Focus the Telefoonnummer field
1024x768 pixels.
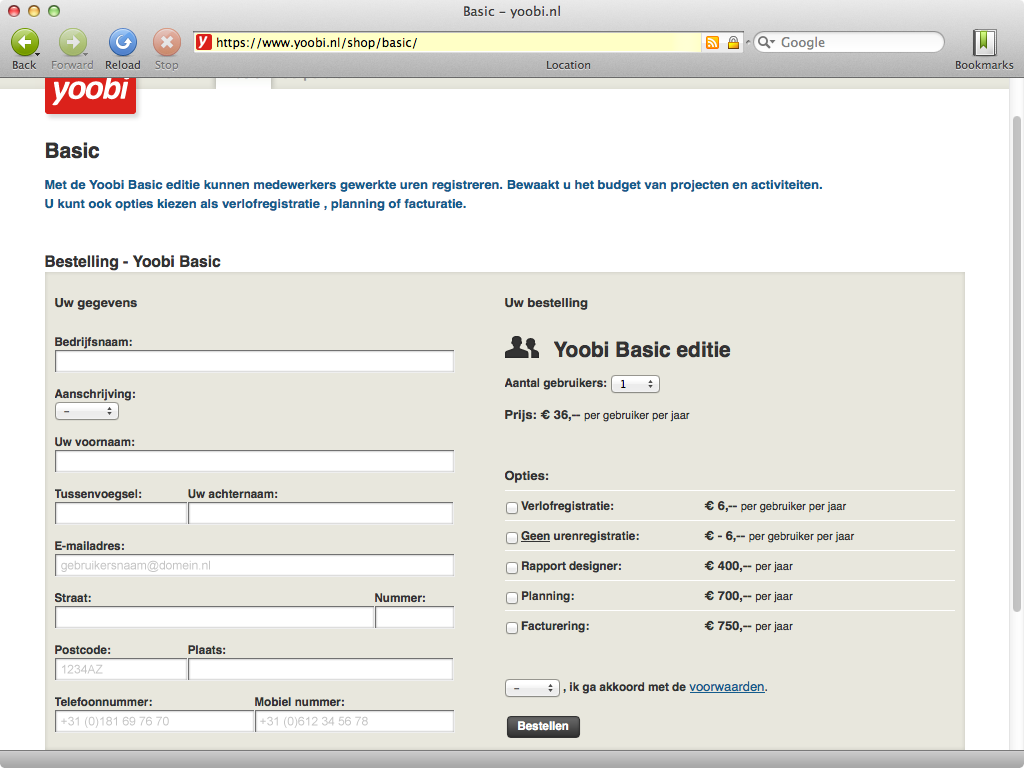tap(155, 721)
